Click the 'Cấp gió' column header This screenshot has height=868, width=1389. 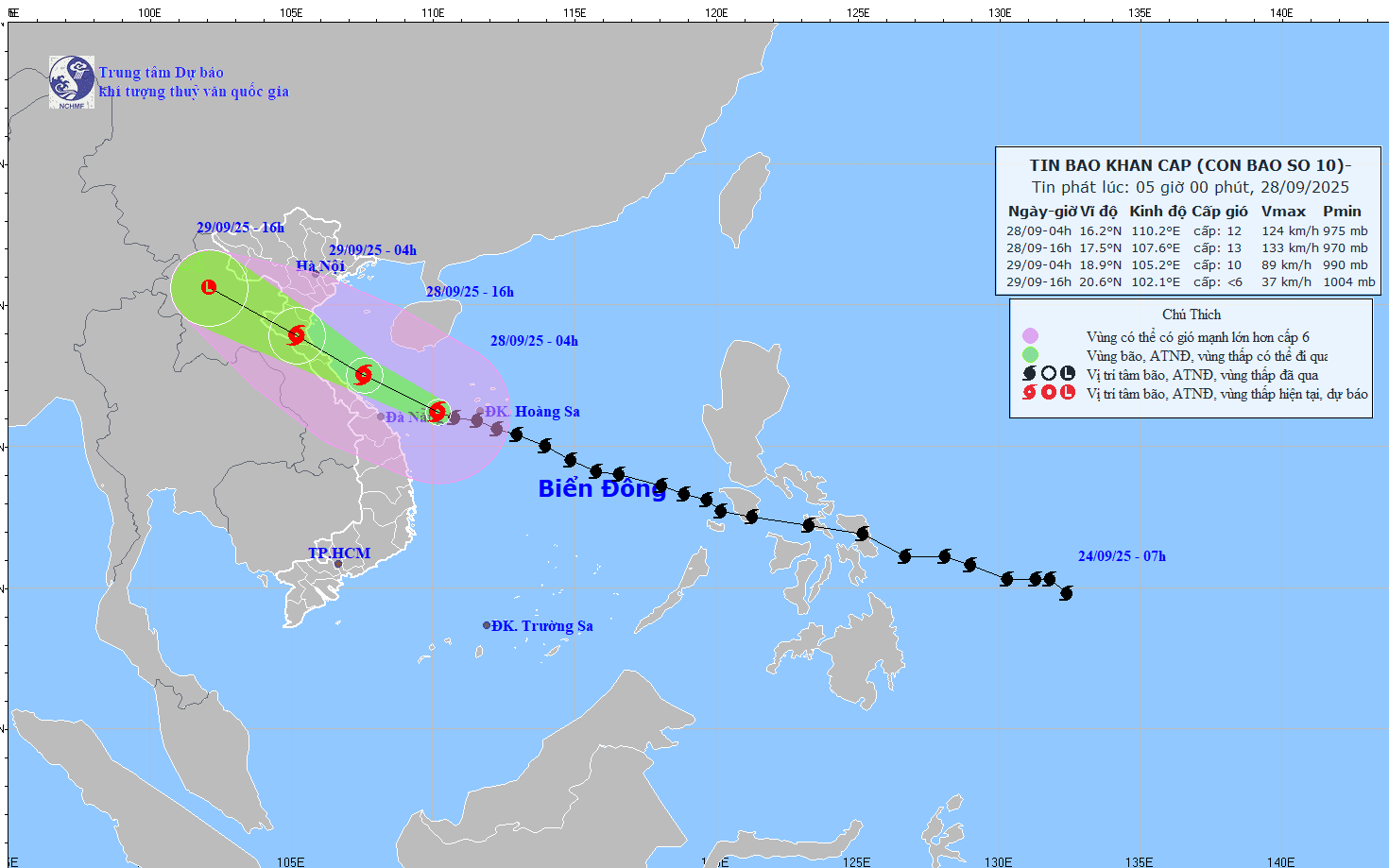(1220, 212)
